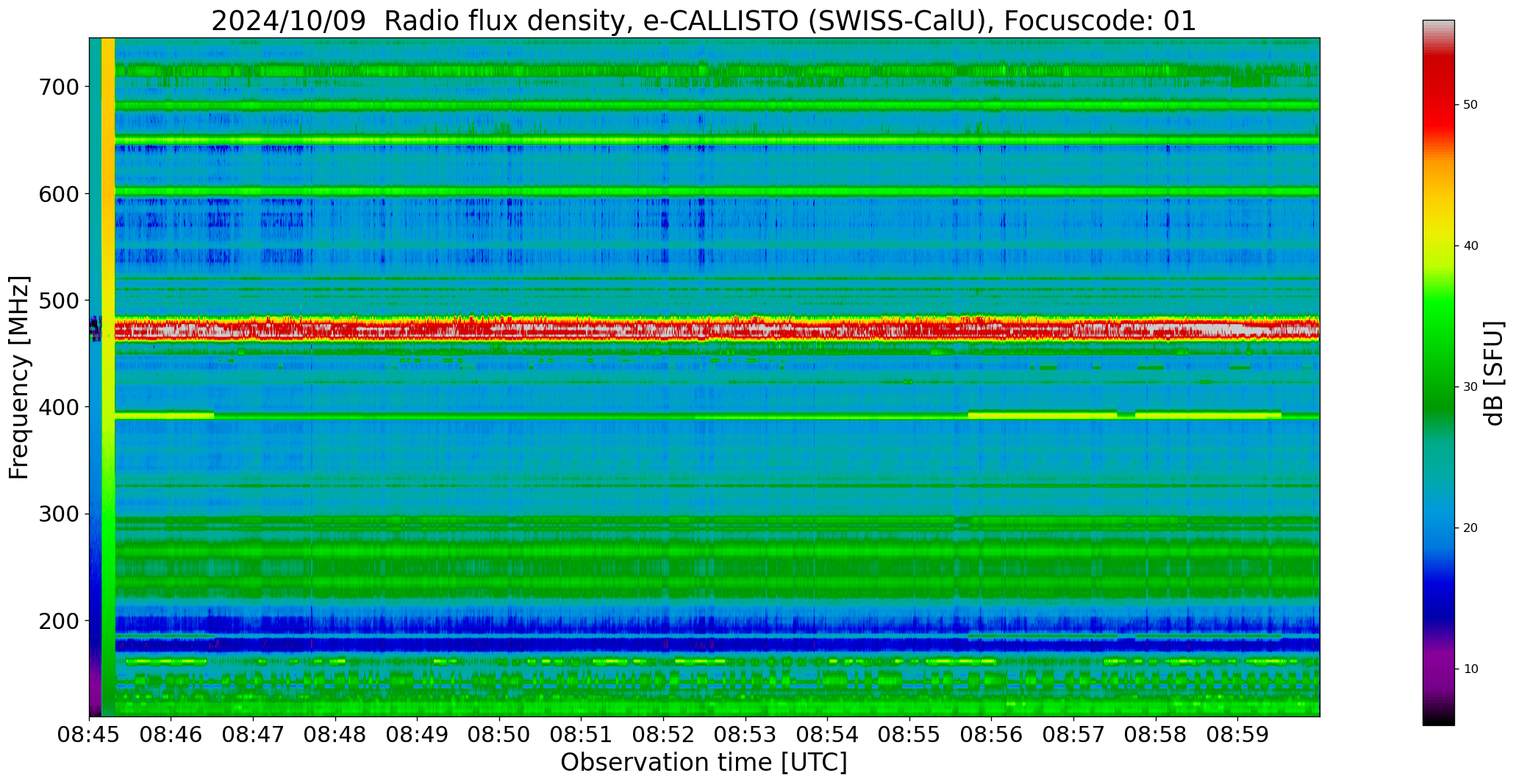Click the 700 frequency tick label
The height and width of the screenshot is (784, 1516).
pos(58,87)
